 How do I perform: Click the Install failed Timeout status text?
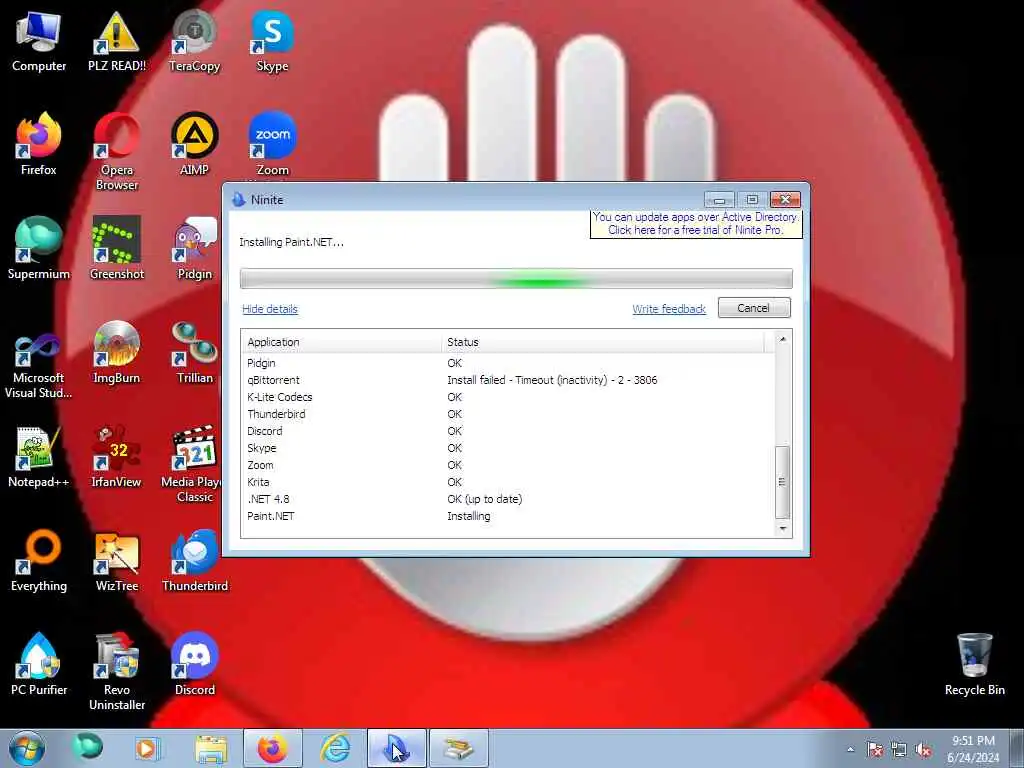click(552, 380)
